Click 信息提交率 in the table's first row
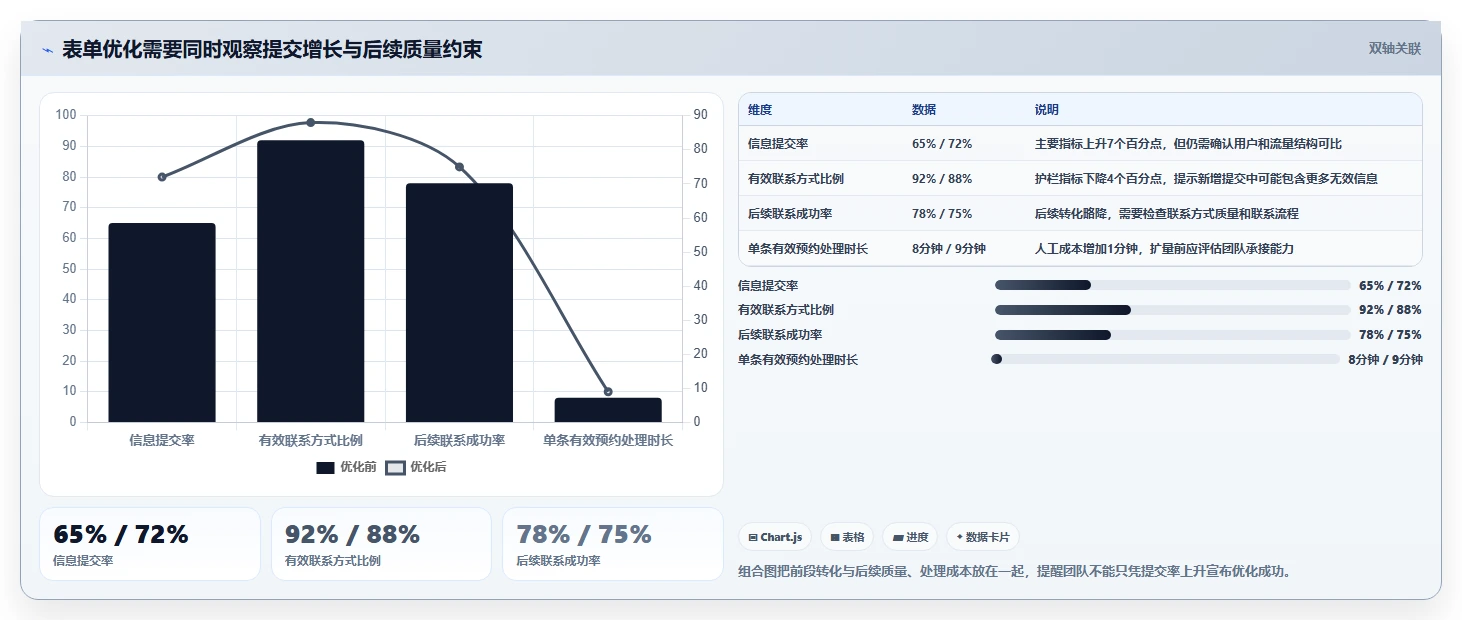 click(778, 144)
